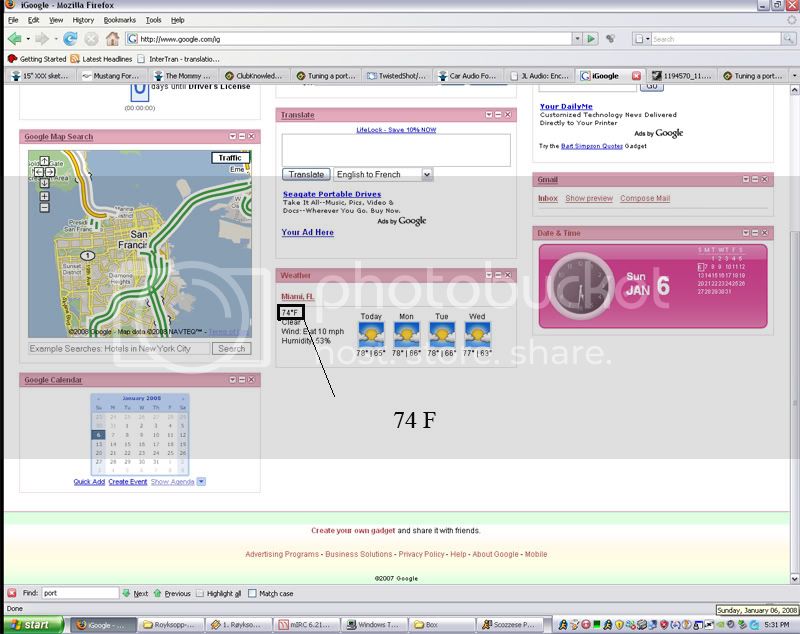Remove the Gmail gadget with its X icon

(x=765, y=180)
